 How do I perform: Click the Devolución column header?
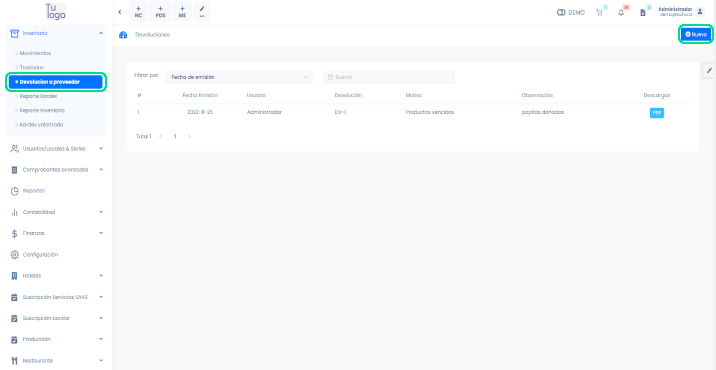click(348, 95)
